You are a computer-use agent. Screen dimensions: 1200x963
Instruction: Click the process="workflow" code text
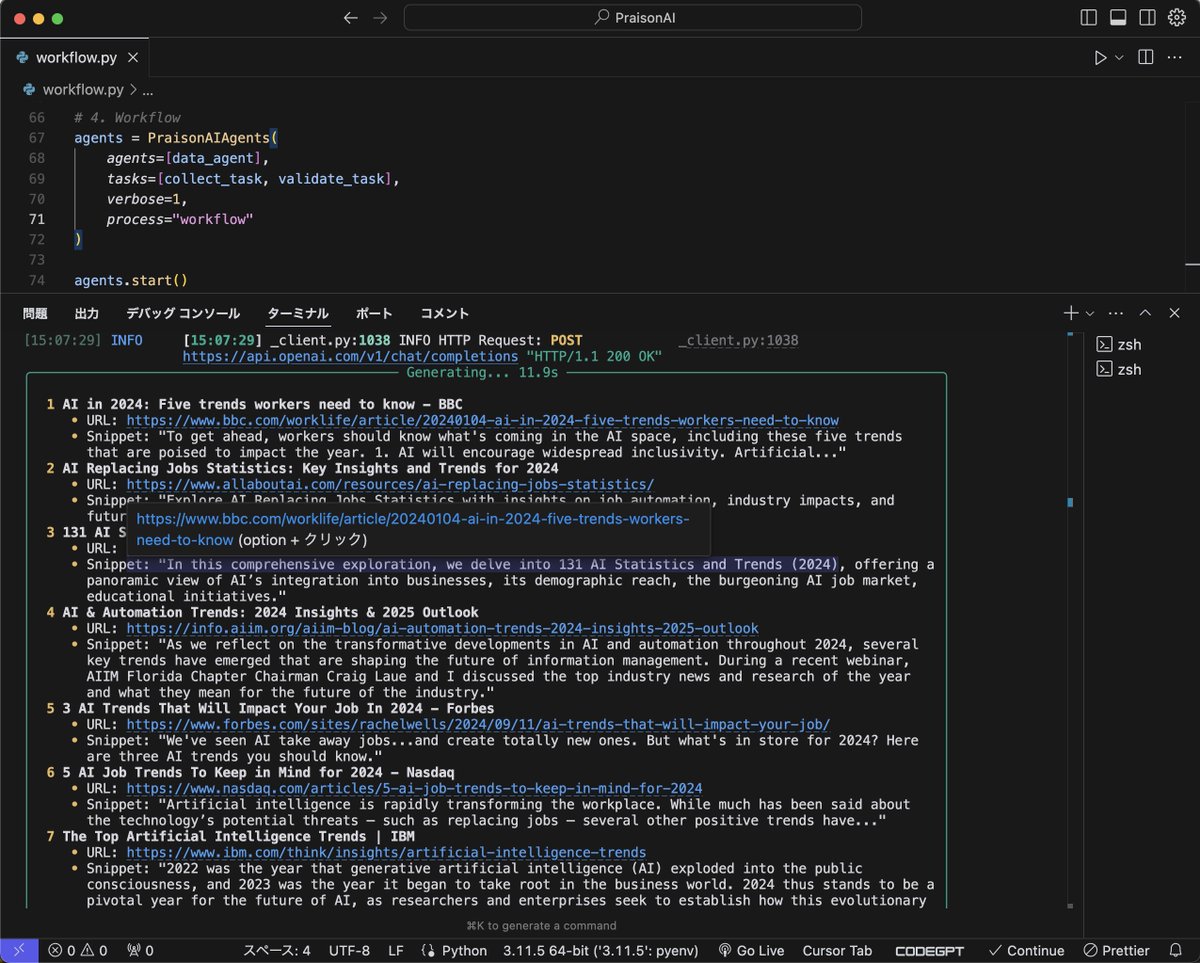point(180,219)
